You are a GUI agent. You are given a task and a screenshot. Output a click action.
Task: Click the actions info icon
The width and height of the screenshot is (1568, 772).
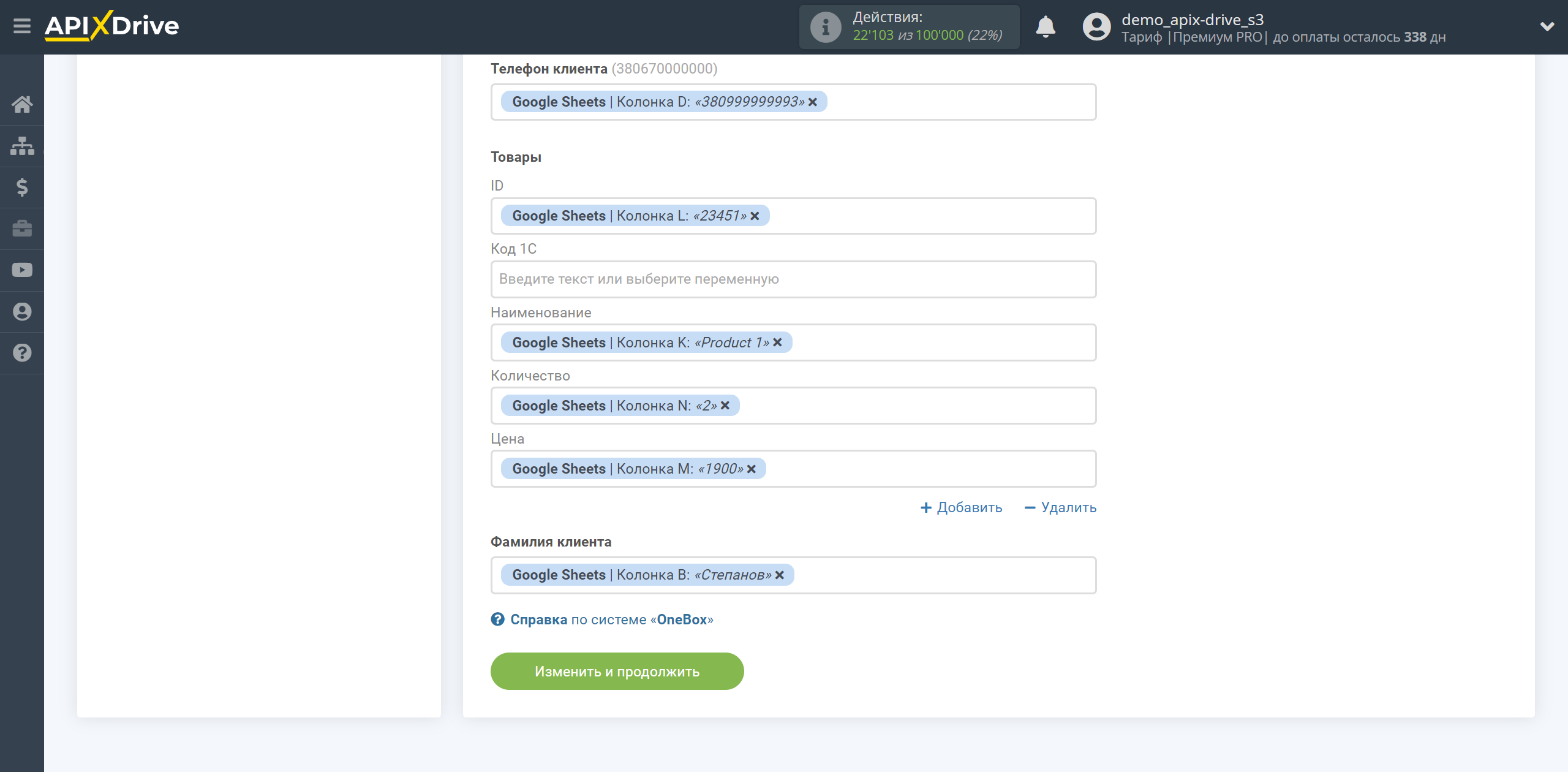click(x=826, y=27)
